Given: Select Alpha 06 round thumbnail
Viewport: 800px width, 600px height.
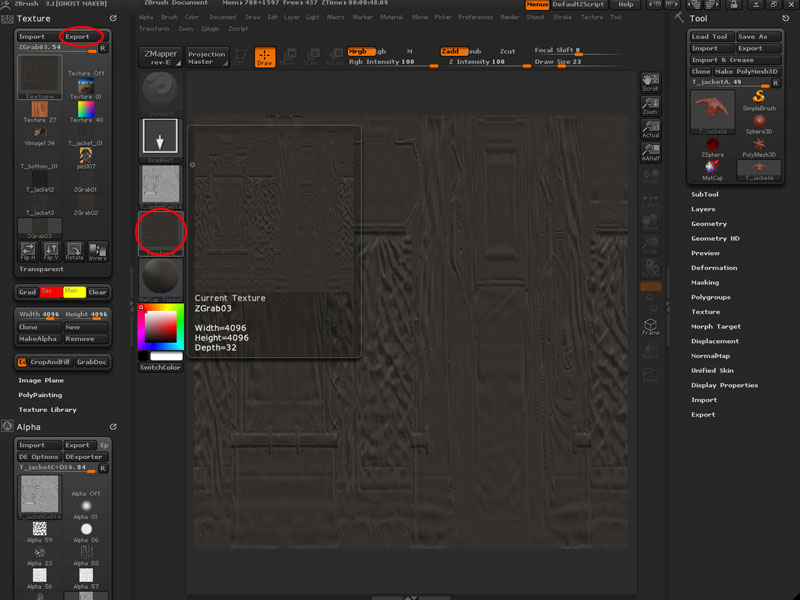Looking at the screenshot, I should coord(86,532).
